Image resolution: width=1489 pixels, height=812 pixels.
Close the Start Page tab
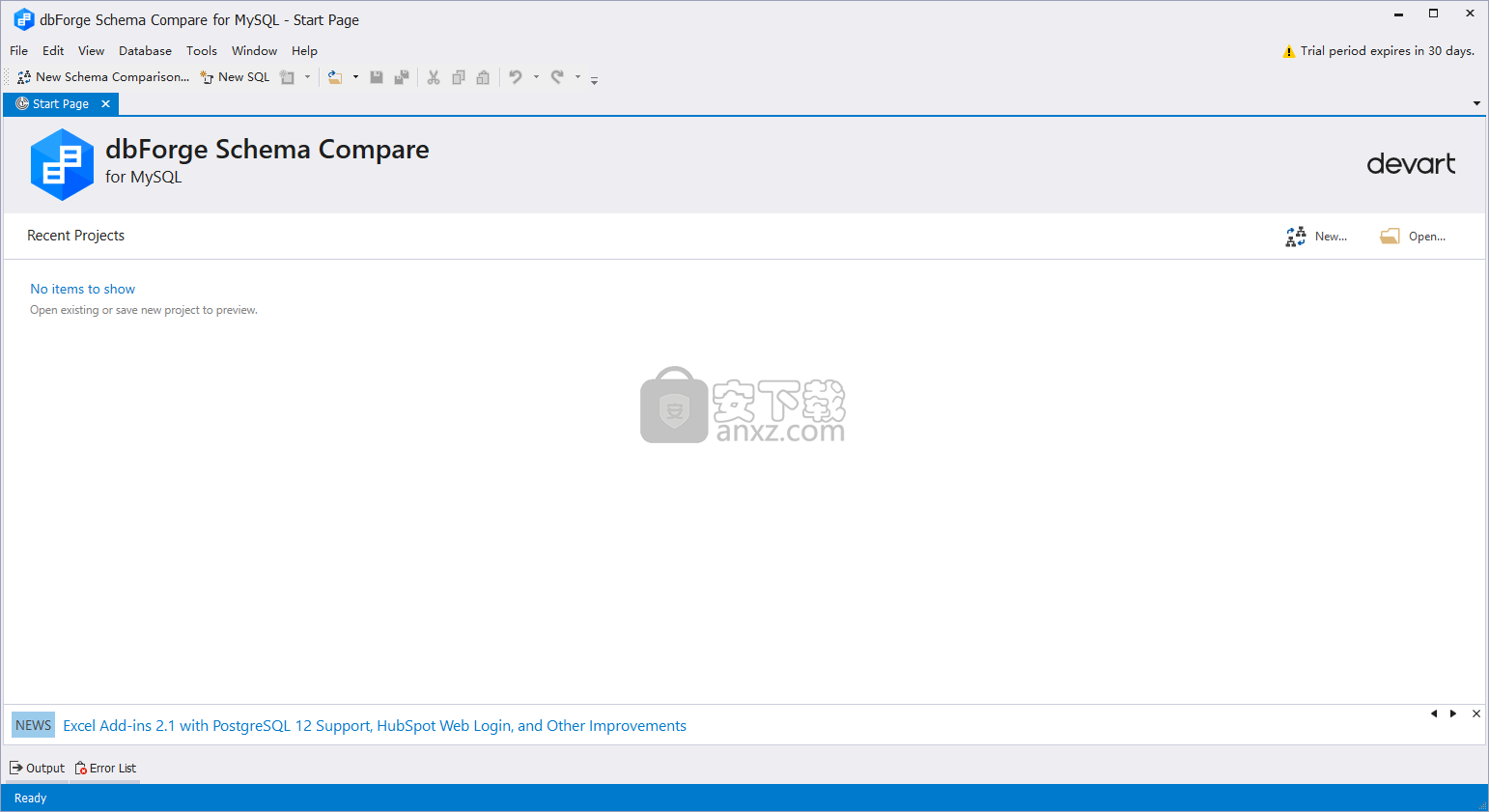pos(105,104)
